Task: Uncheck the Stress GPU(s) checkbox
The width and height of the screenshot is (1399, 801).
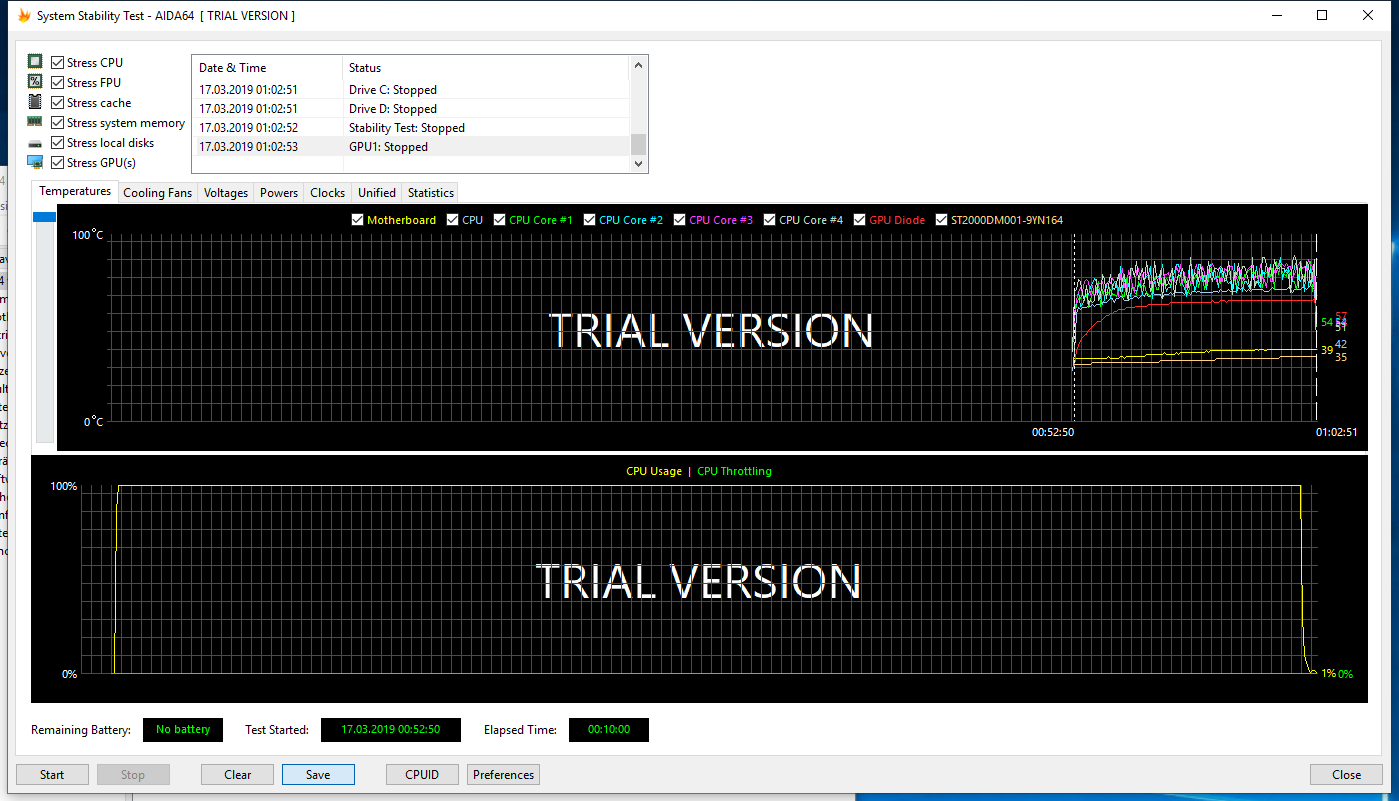Action: tap(57, 162)
